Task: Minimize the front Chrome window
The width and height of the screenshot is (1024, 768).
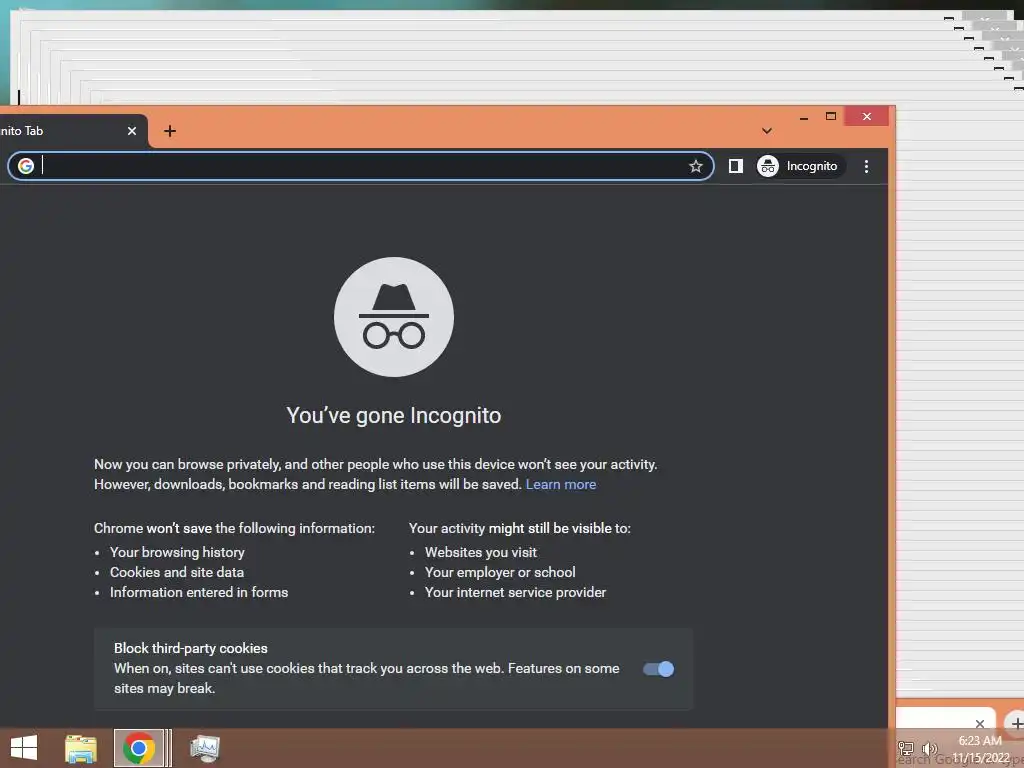Action: (x=804, y=117)
